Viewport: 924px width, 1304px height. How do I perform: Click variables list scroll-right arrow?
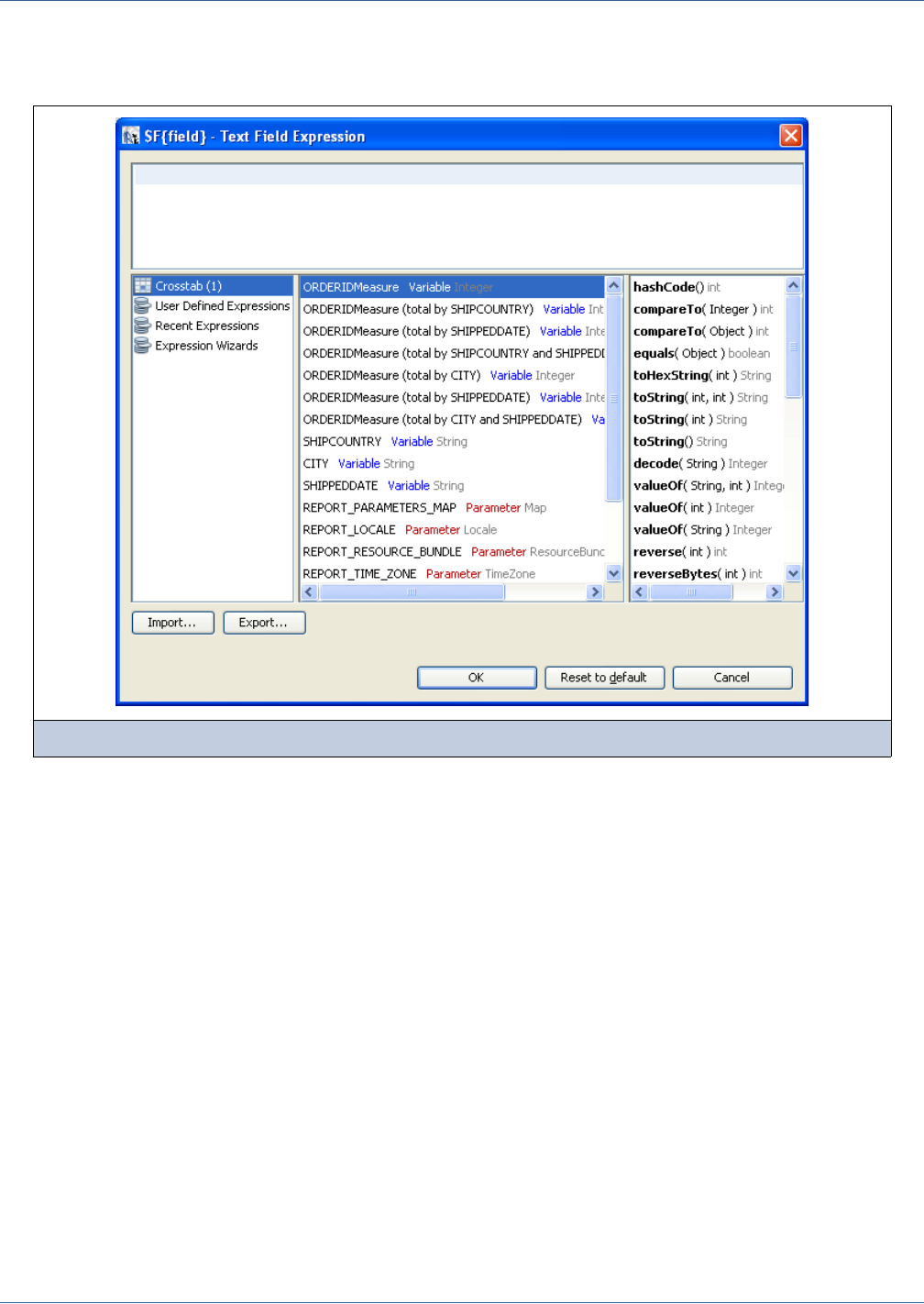tap(595, 592)
